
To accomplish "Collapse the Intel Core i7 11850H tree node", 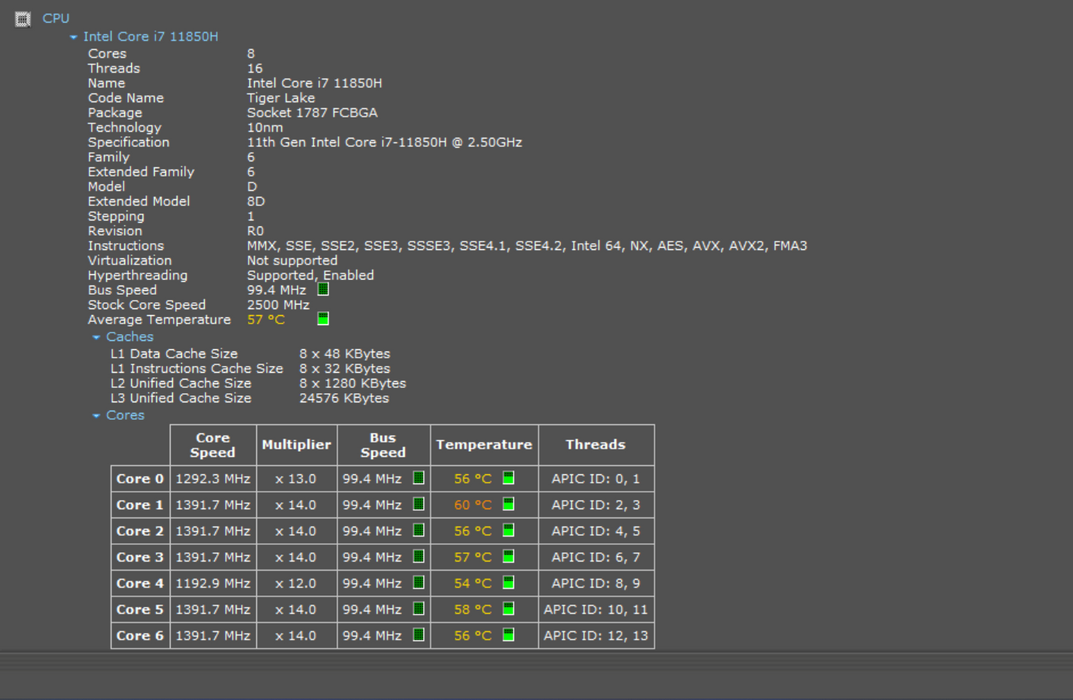I will (x=73, y=37).
